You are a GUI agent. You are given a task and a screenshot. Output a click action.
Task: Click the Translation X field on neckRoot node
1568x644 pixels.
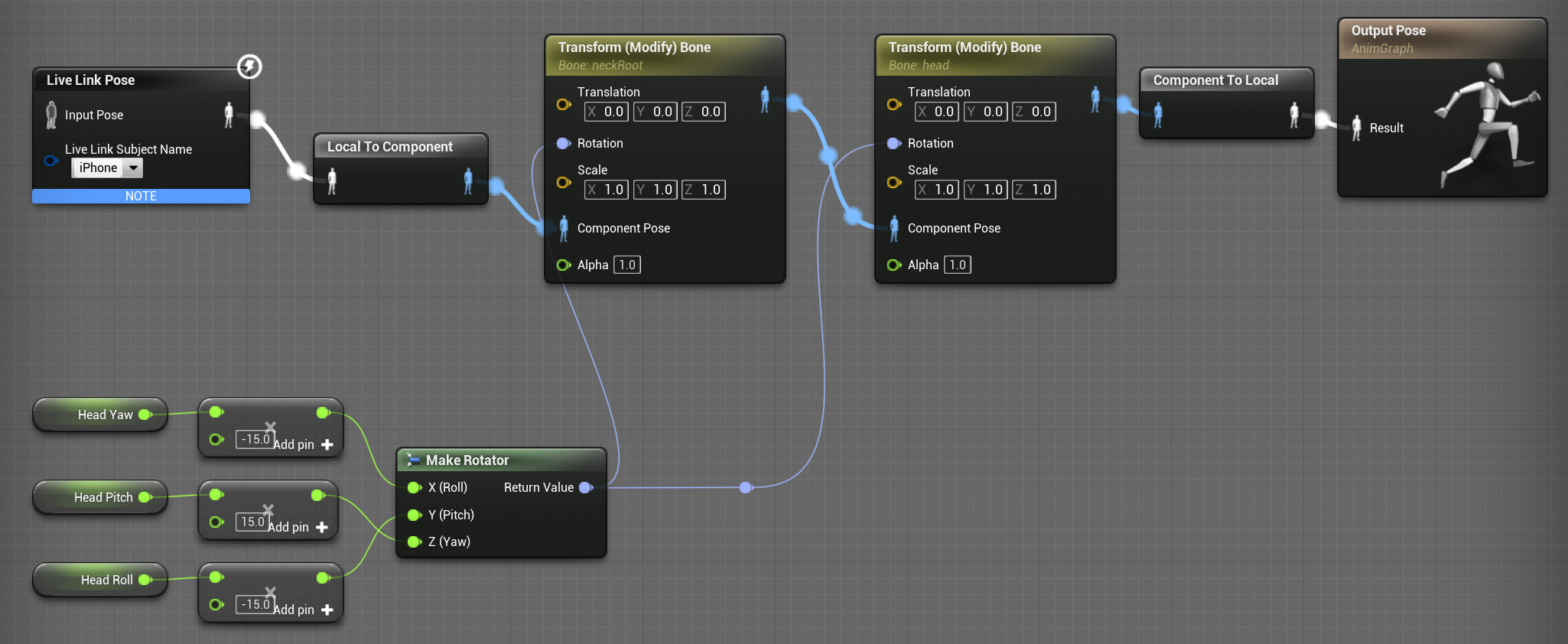coord(607,112)
